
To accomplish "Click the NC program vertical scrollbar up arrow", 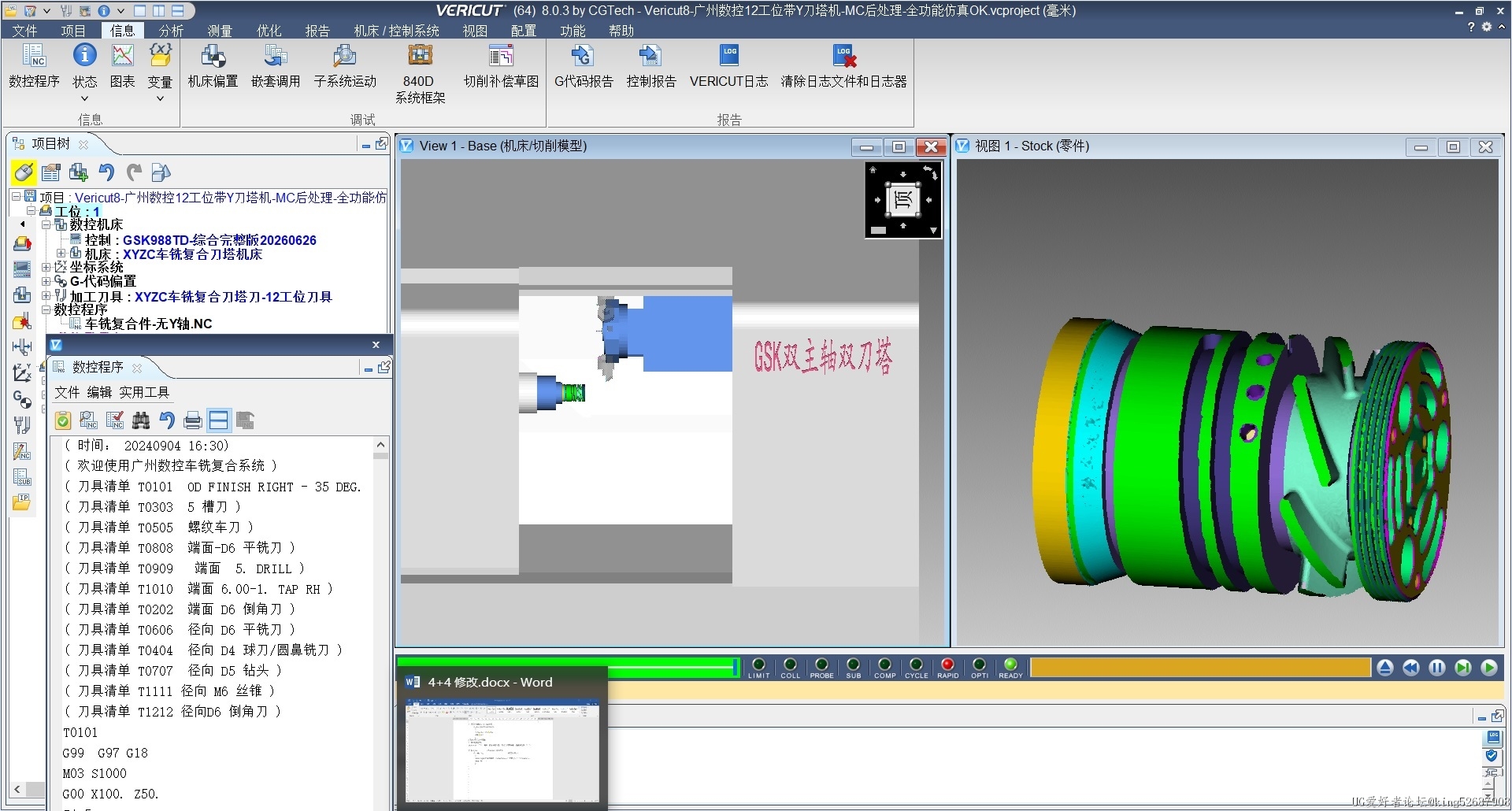I will pyautogui.click(x=380, y=445).
